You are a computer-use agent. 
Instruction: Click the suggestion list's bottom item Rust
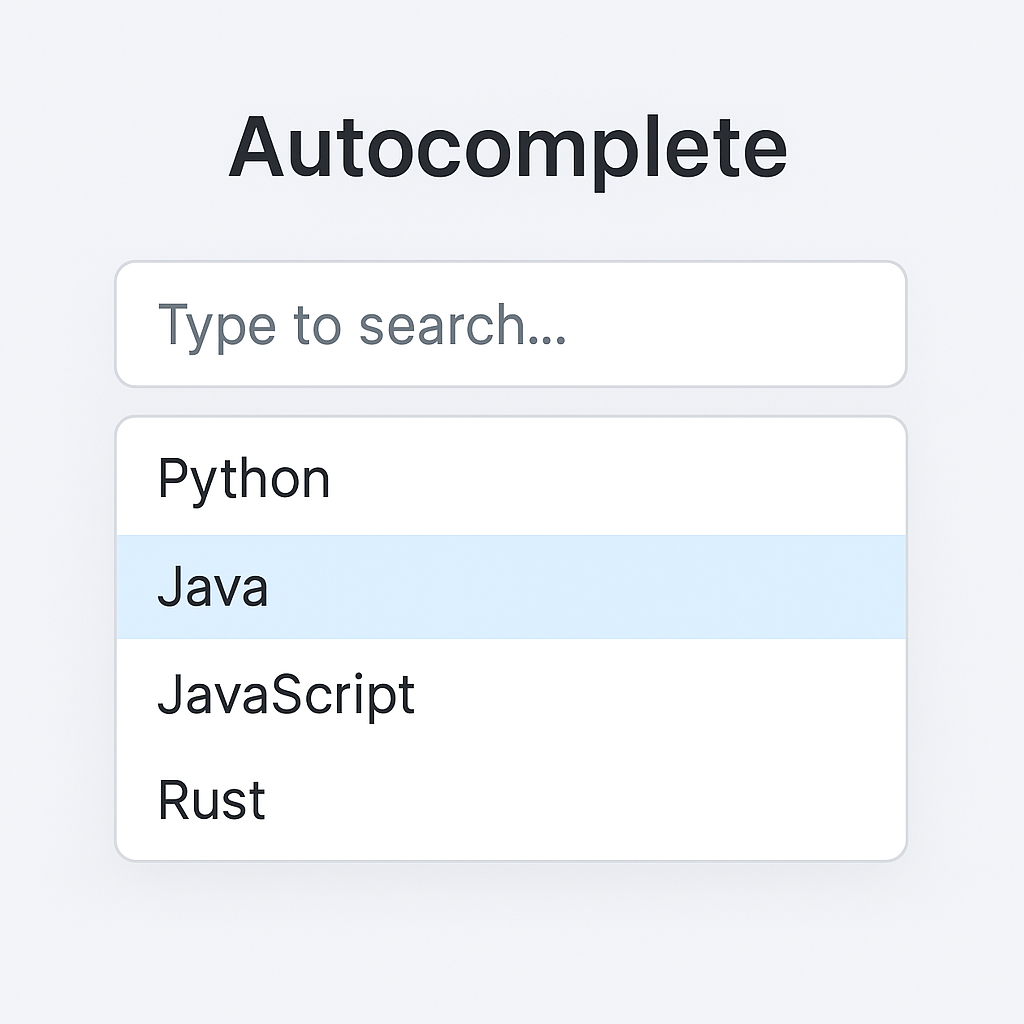pyautogui.click(x=210, y=800)
